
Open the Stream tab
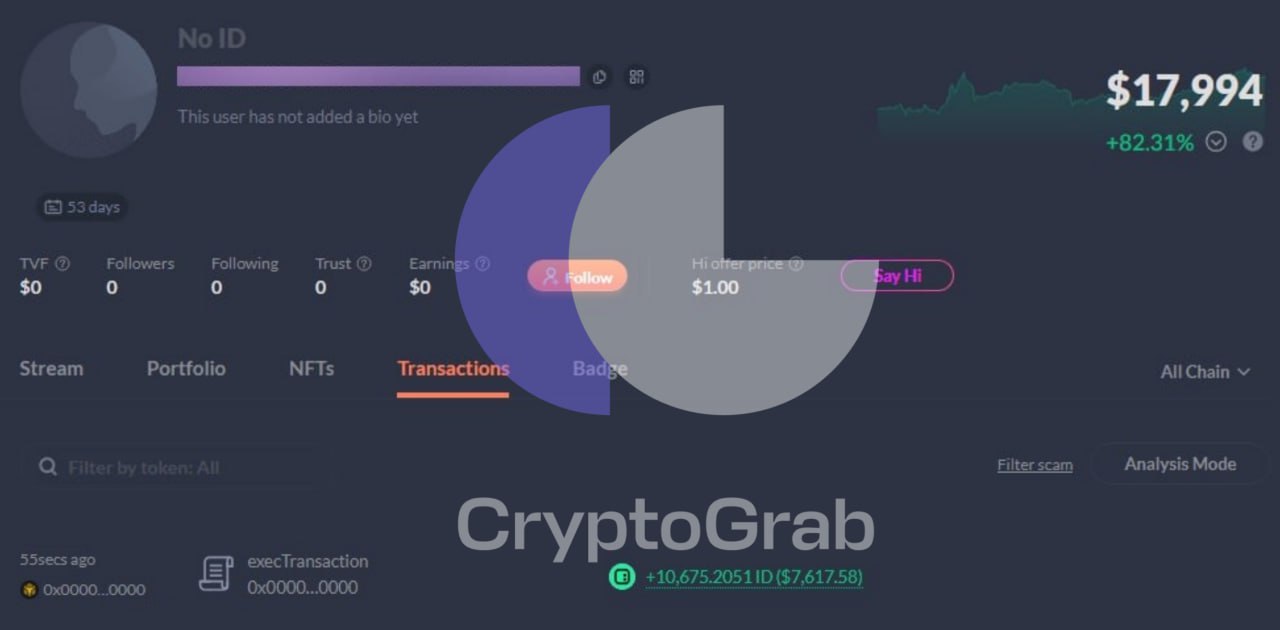pos(51,368)
